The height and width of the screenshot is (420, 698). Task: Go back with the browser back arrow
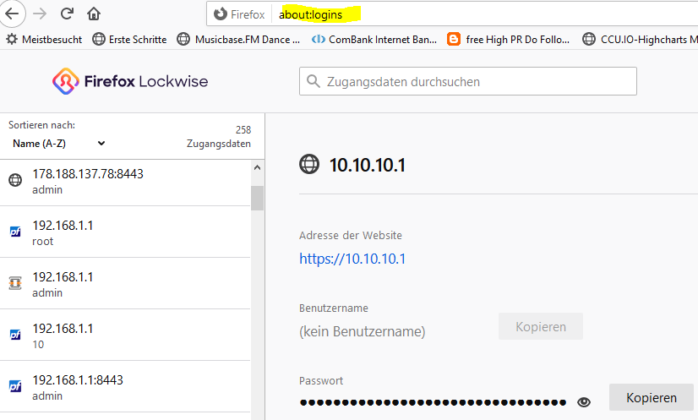tap(12, 13)
